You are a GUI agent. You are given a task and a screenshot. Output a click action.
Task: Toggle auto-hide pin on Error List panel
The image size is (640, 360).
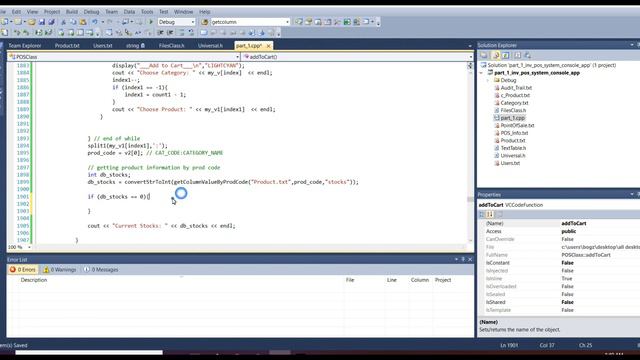(463, 260)
